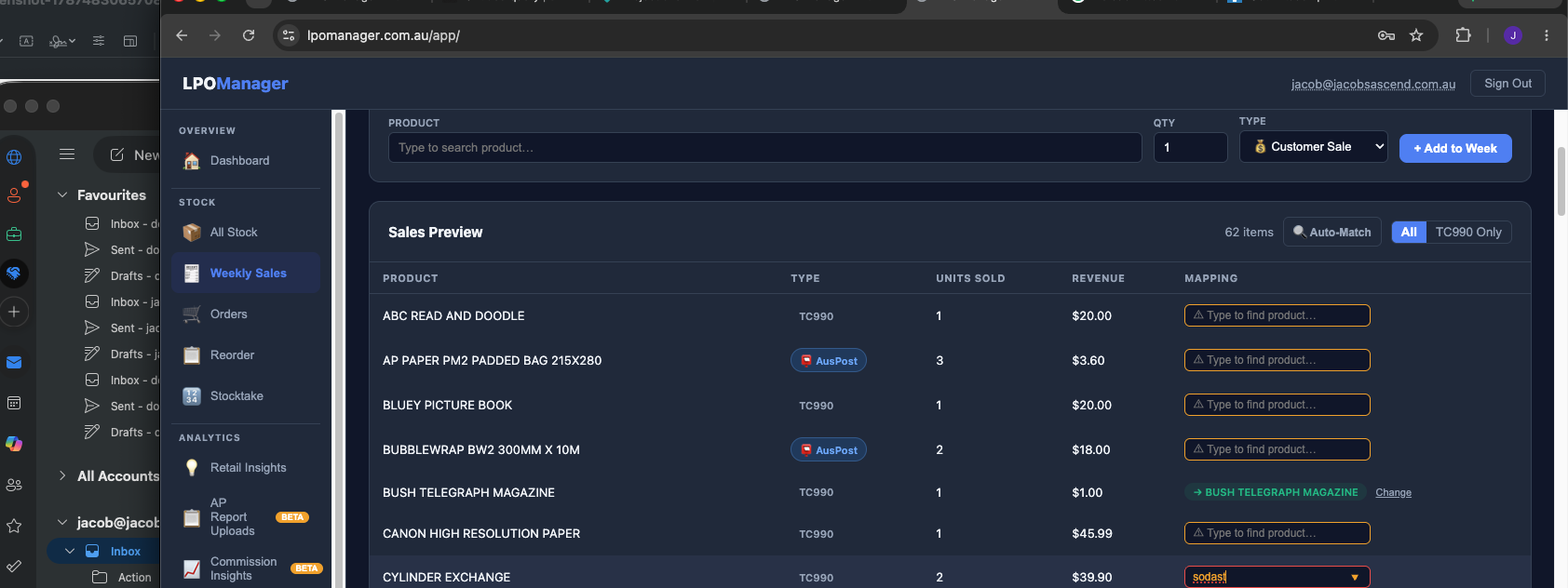The height and width of the screenshot is (588, 1568).
Task: Click the page vertical scrollbar
Action: [x=1561, y=181]
